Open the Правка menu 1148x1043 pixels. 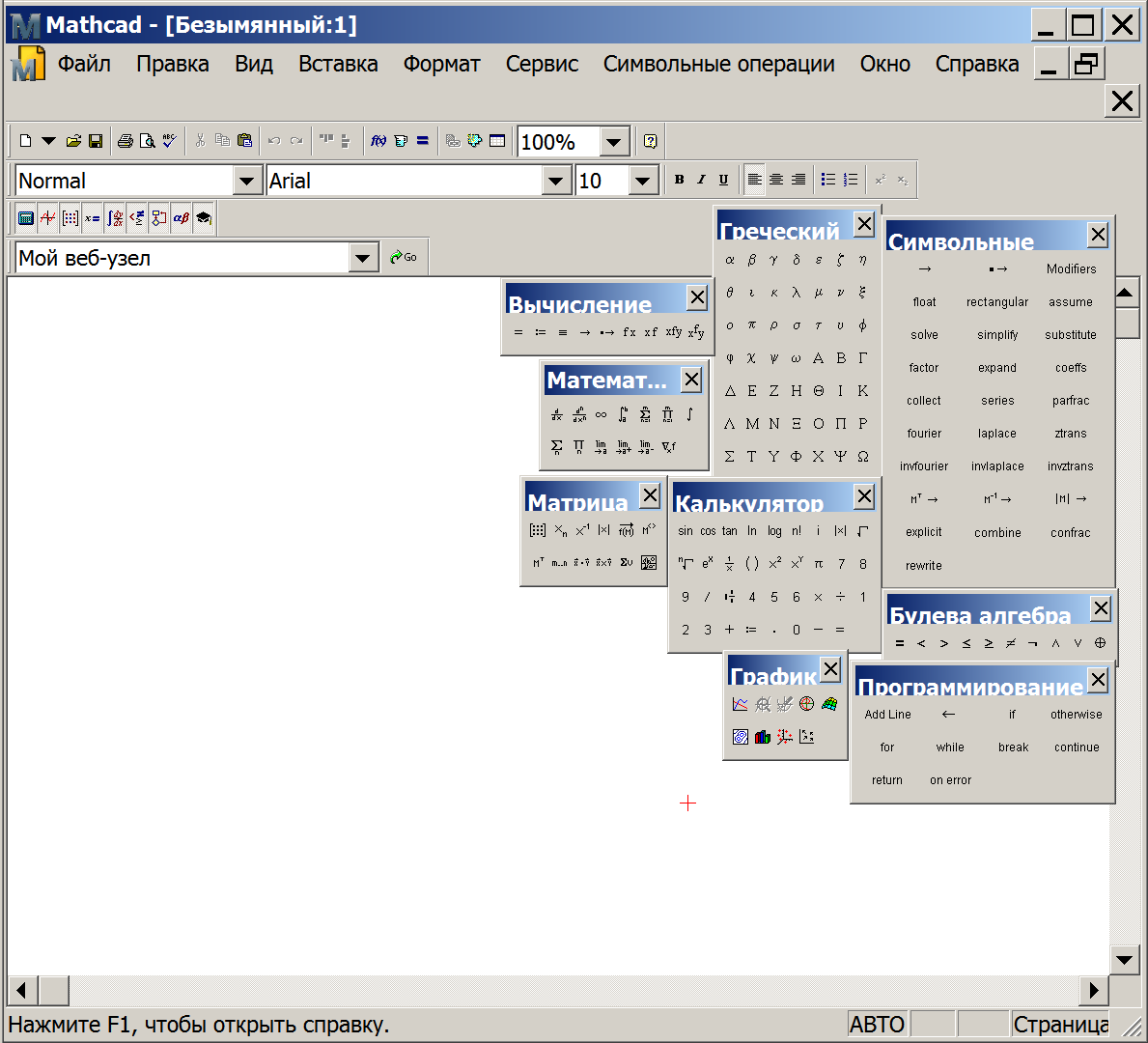[x=173, y=64]
